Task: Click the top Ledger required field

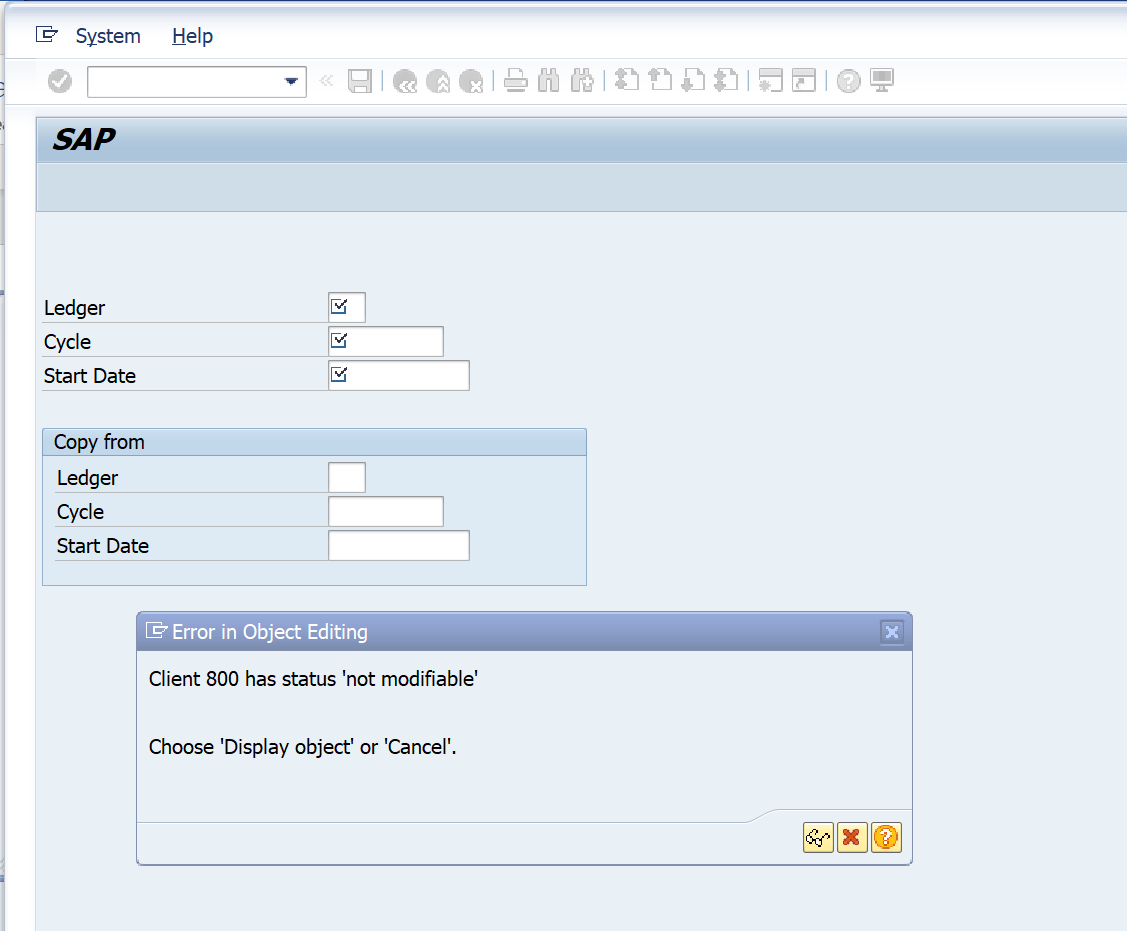Action: click(x=347, y=308)
